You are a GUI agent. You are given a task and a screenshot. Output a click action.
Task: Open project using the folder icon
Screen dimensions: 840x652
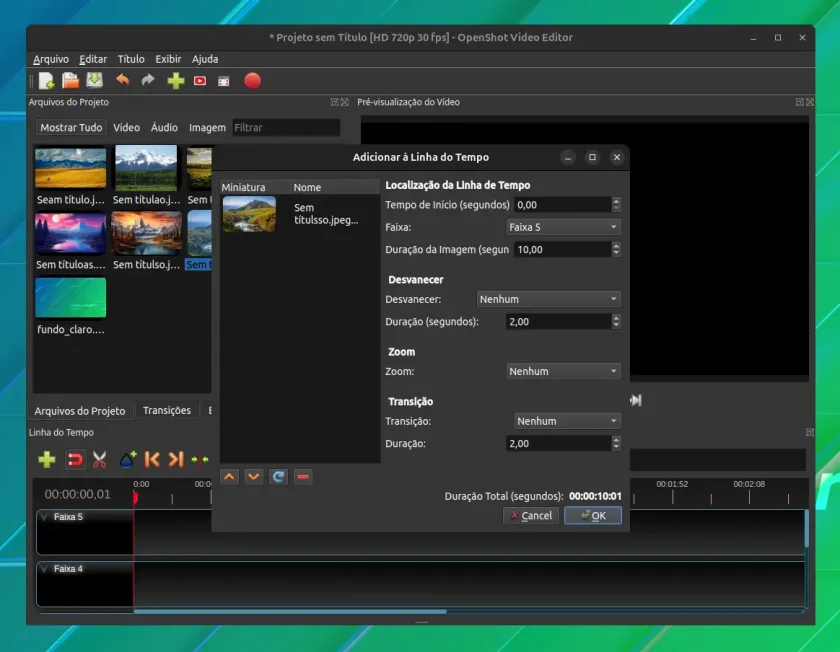(x=70, y=81)
